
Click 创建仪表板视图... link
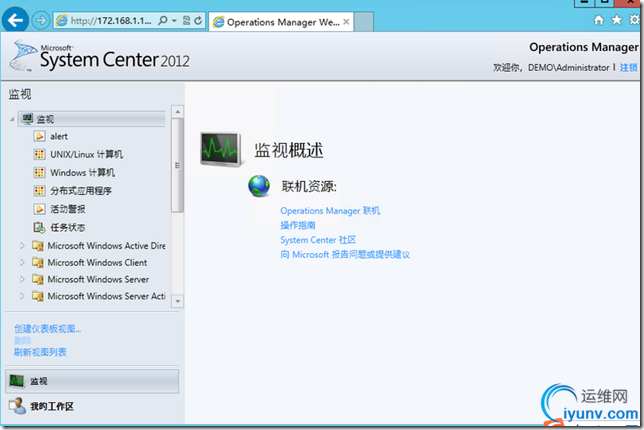click(48, 329)
